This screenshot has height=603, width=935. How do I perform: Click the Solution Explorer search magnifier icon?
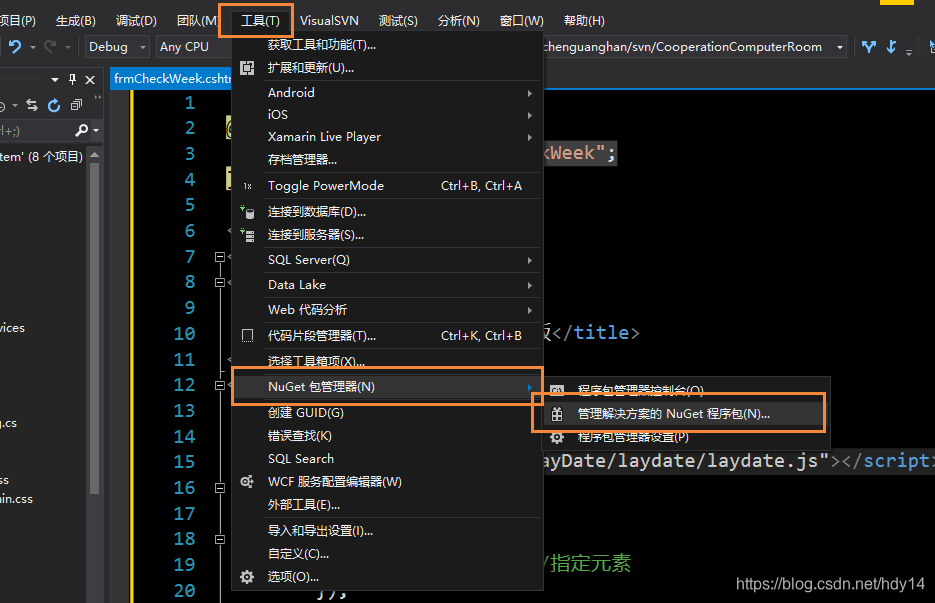click(x=82, y=130)
